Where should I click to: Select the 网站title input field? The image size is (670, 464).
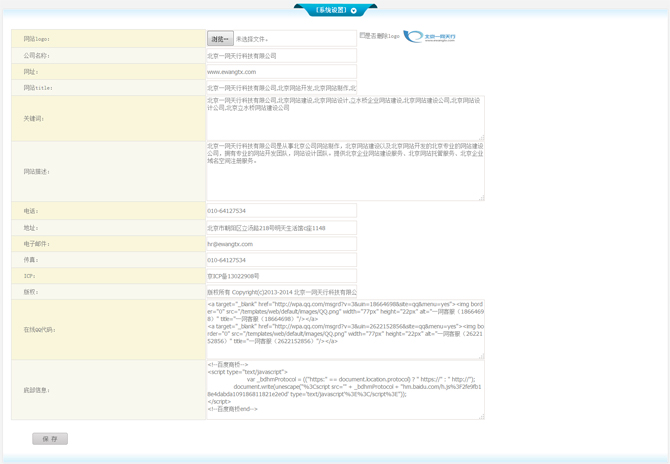tap(281, 88)
